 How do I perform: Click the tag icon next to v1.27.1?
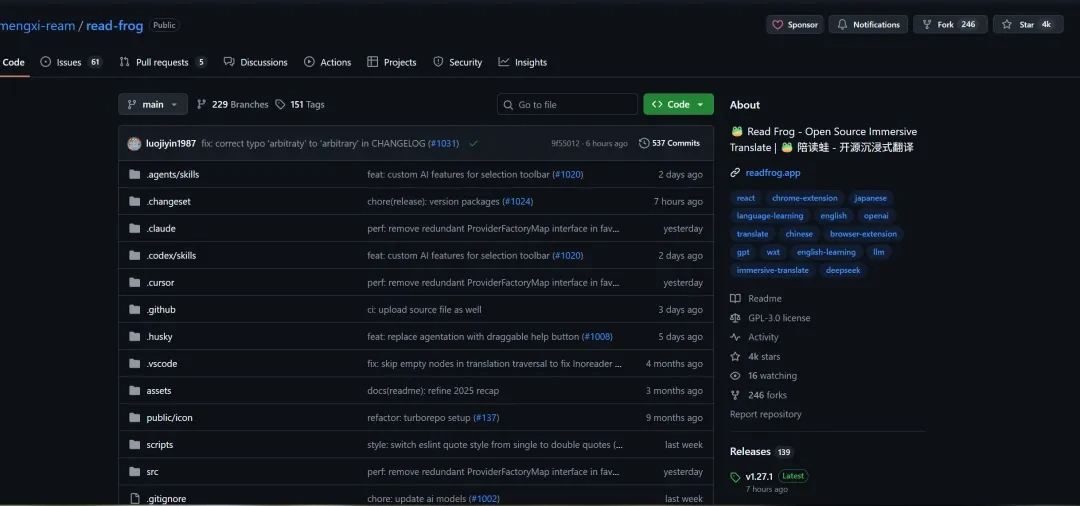tap(736, 477)
